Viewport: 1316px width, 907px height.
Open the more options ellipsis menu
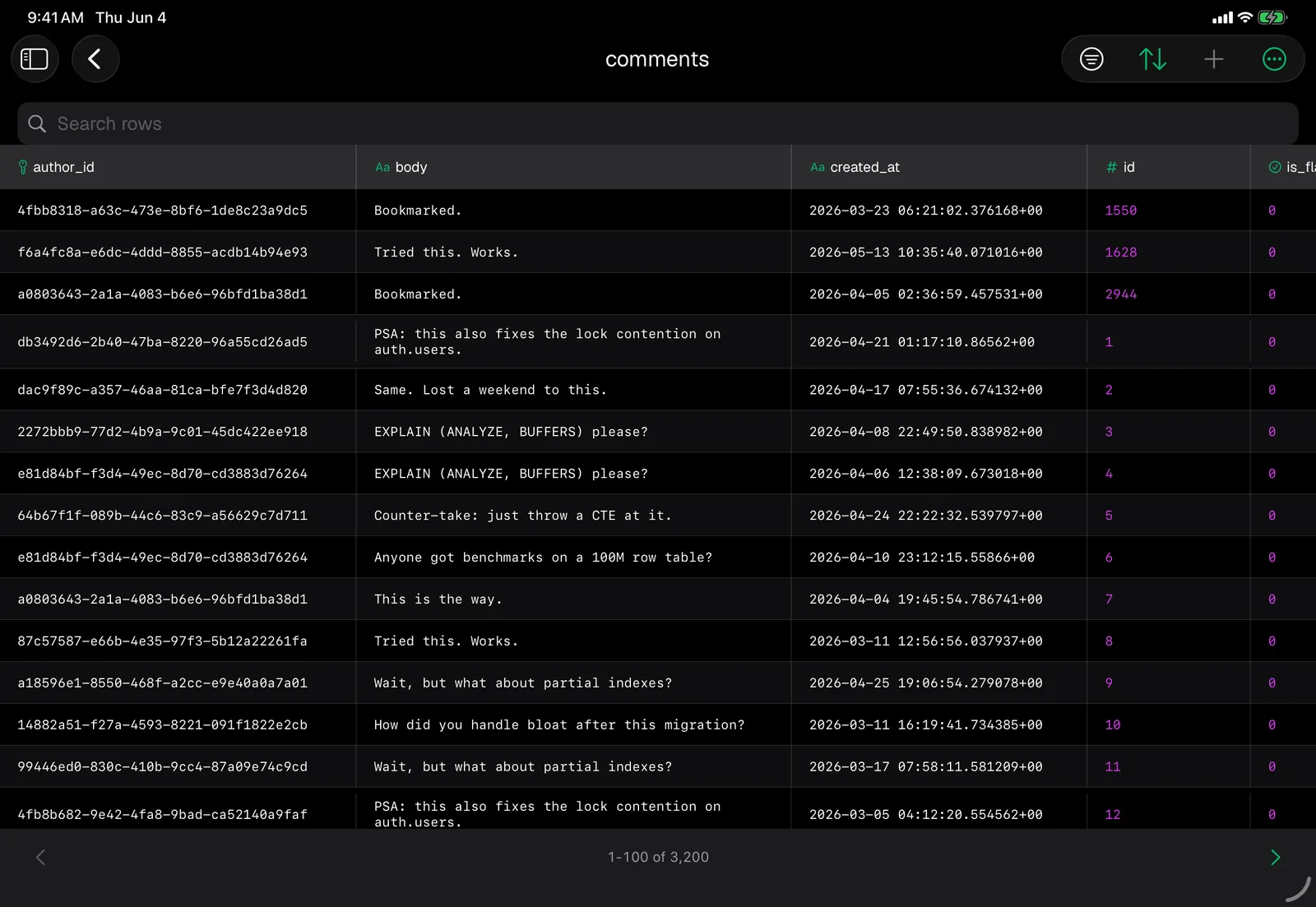pos(1274,59)
